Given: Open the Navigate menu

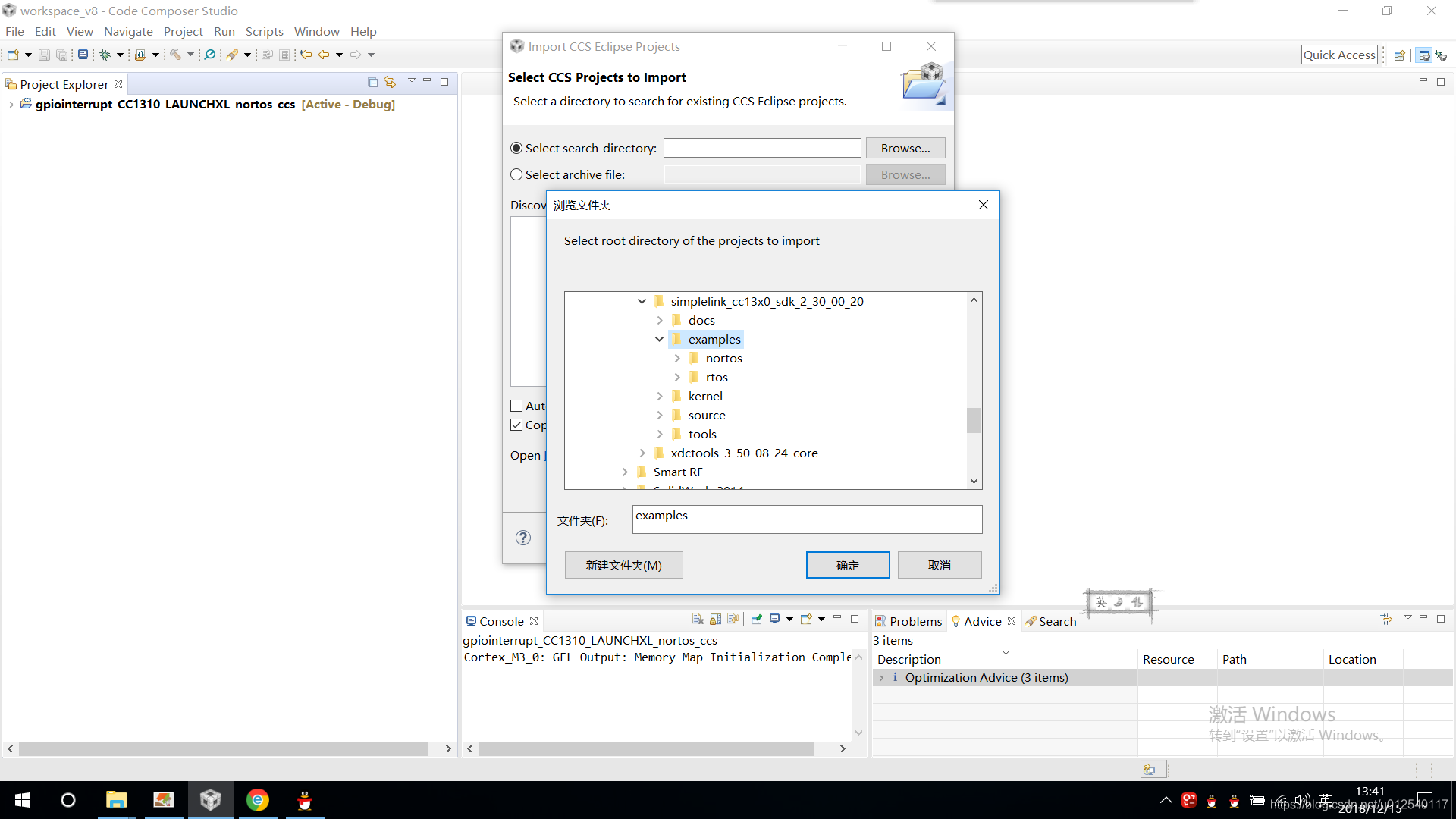Looking at the screenshot, I should click(x=128, y=31).
